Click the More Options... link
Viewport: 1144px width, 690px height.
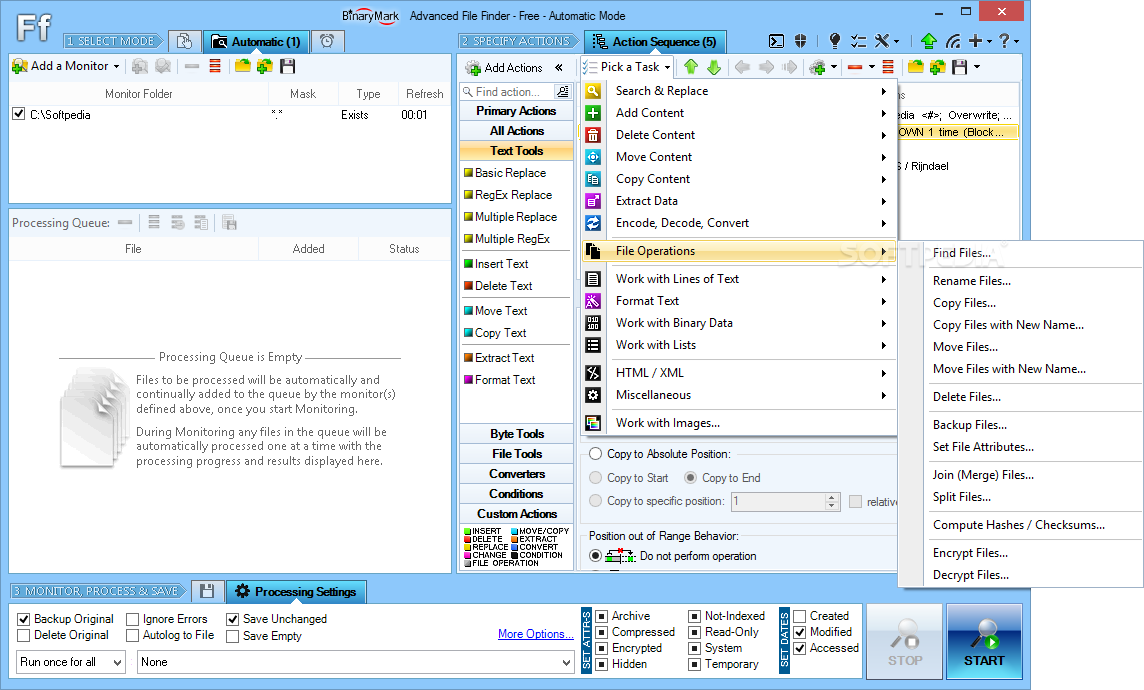click(x=536, y=634)
